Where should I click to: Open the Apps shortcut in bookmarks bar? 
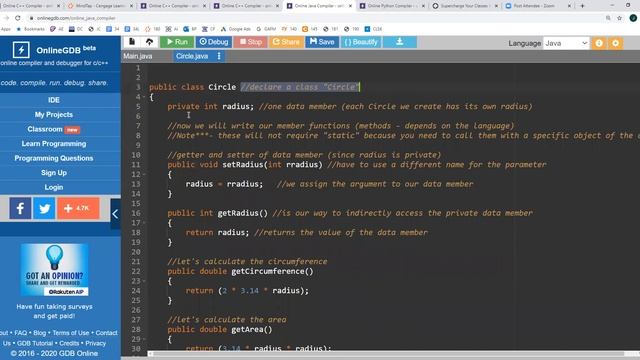pyautogui.click(x=6, y=29)
